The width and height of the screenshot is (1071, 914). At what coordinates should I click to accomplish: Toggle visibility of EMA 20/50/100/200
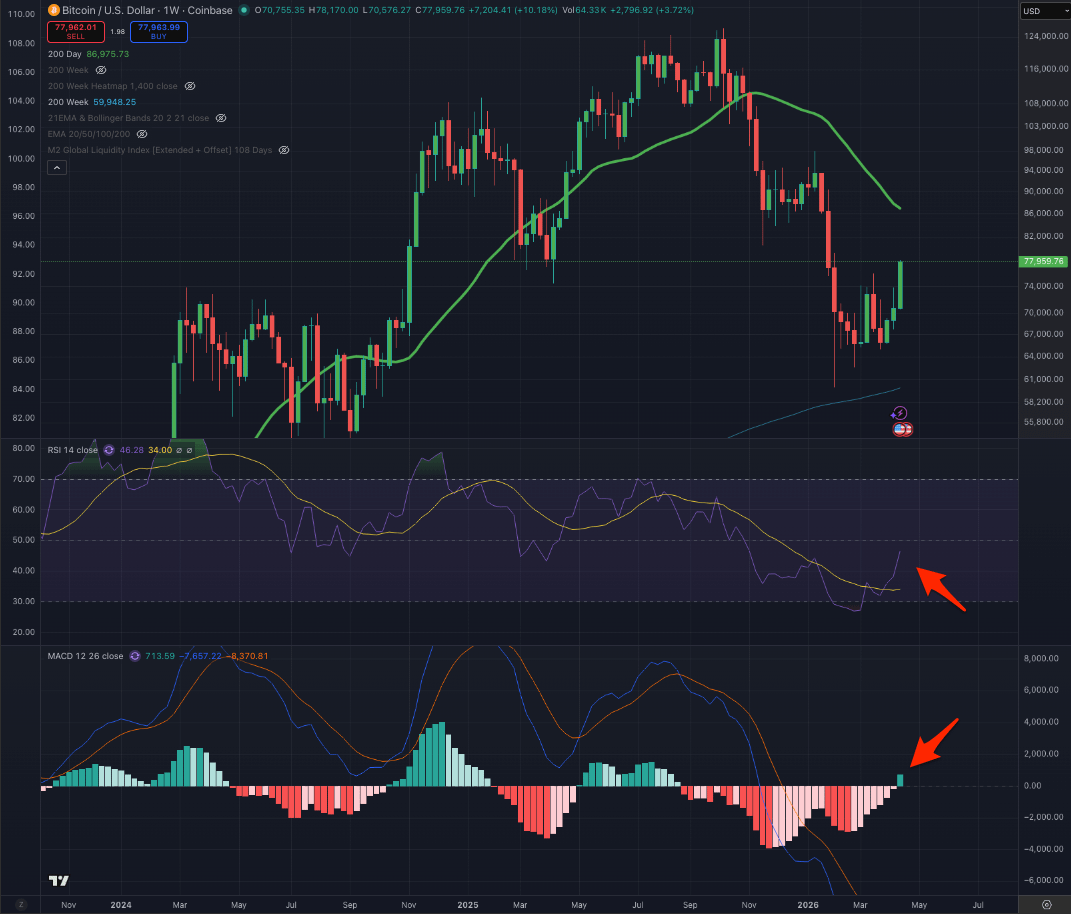point(142,134)
